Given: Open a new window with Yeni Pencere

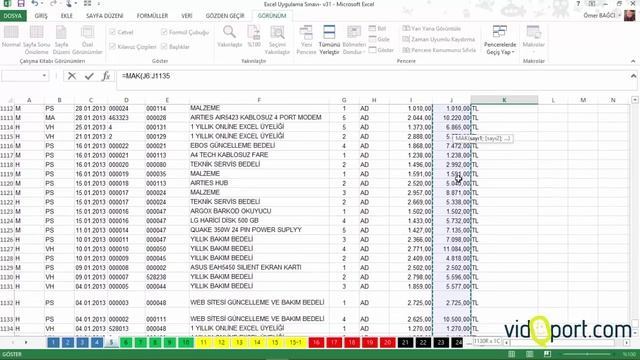Looking at the screenshot, I should click(306, 40).
